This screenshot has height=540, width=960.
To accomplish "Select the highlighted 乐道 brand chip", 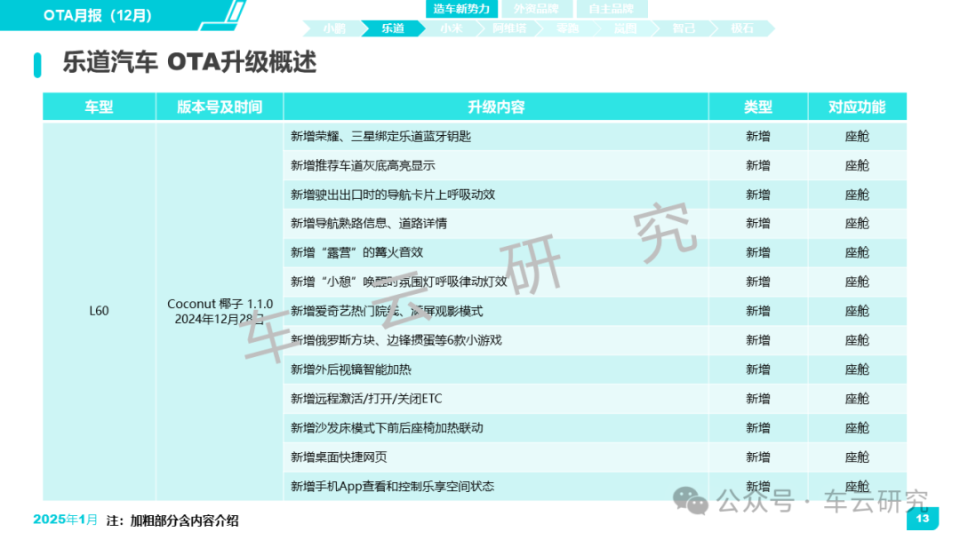I will click(x=392, y=28).
